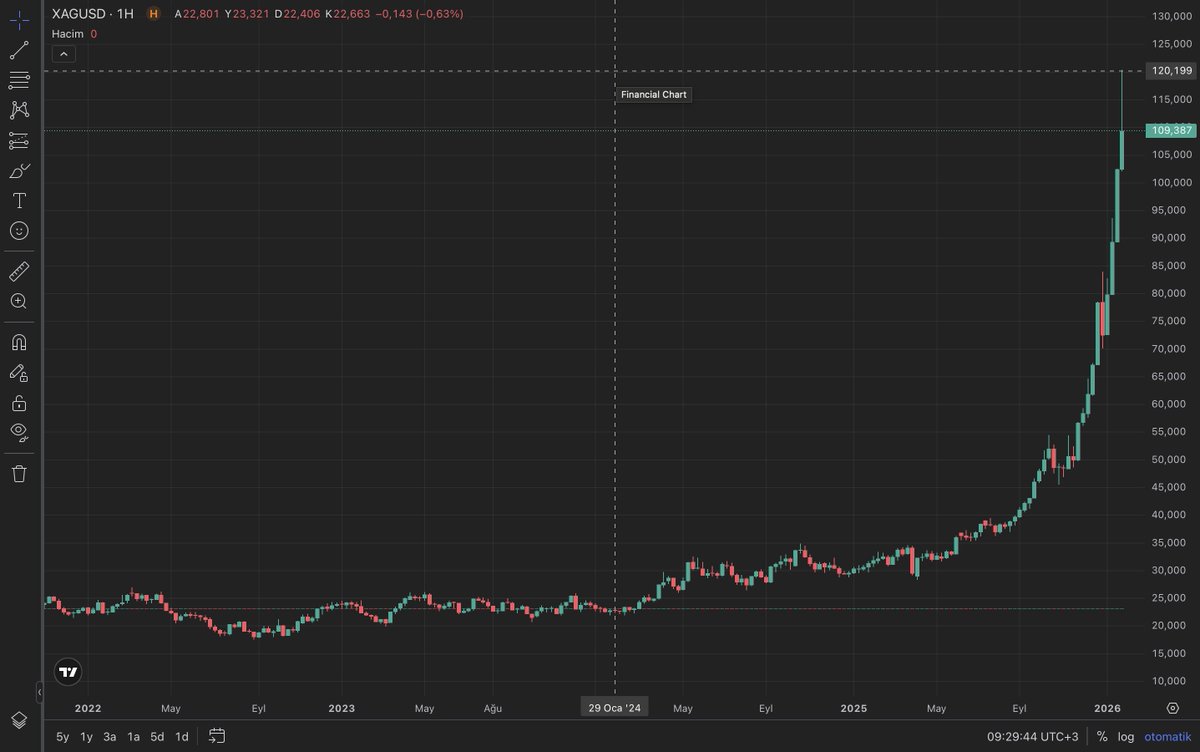Click the 10,000 price axis label

pyautogui.click(x=1171, y=681)
